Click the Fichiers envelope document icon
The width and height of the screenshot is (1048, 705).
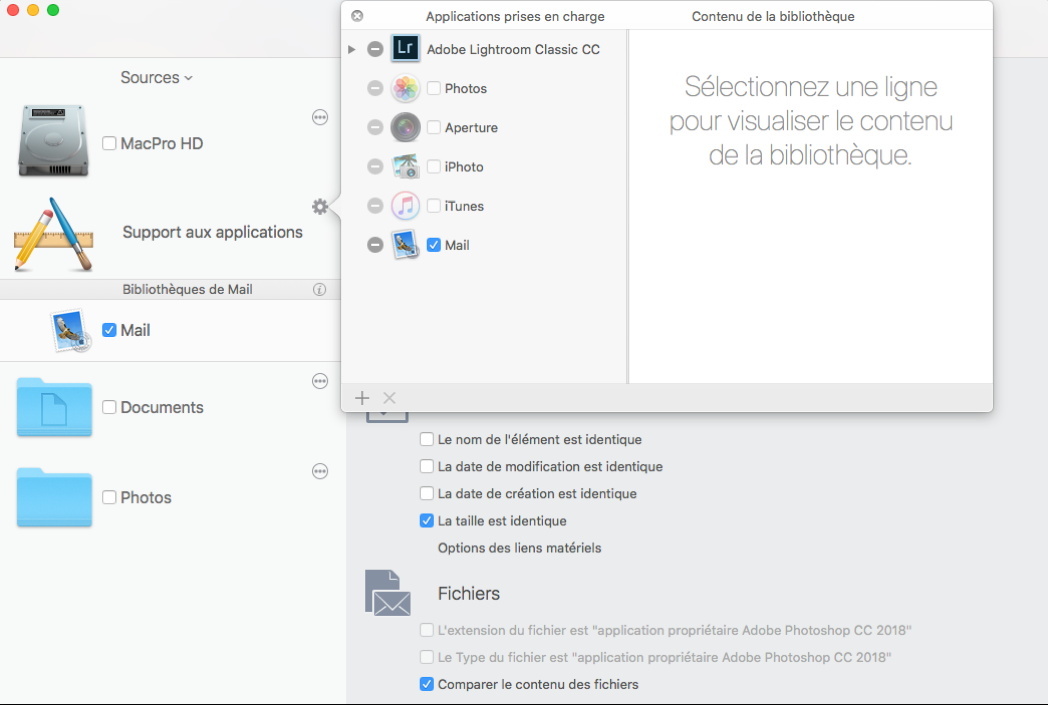[388, 593]
